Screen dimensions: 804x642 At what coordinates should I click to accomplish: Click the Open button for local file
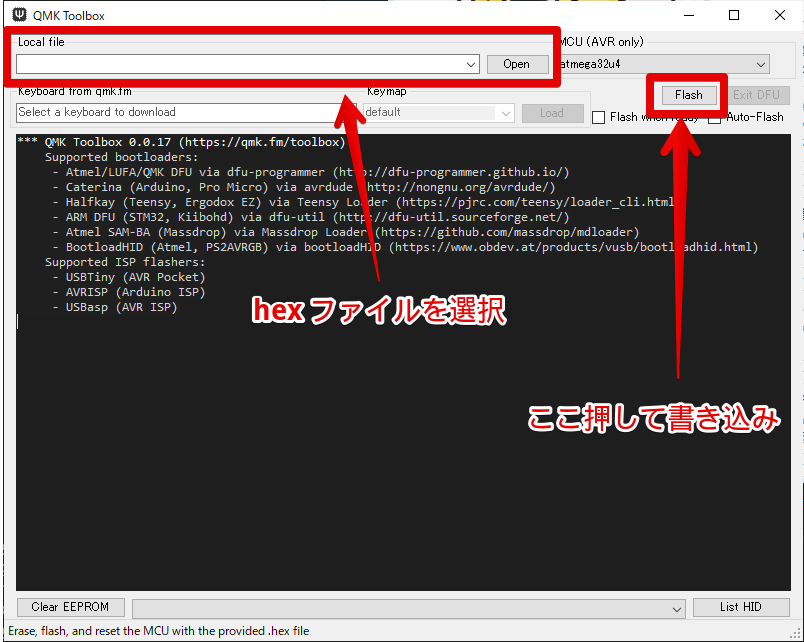click(x=517, y=64)
